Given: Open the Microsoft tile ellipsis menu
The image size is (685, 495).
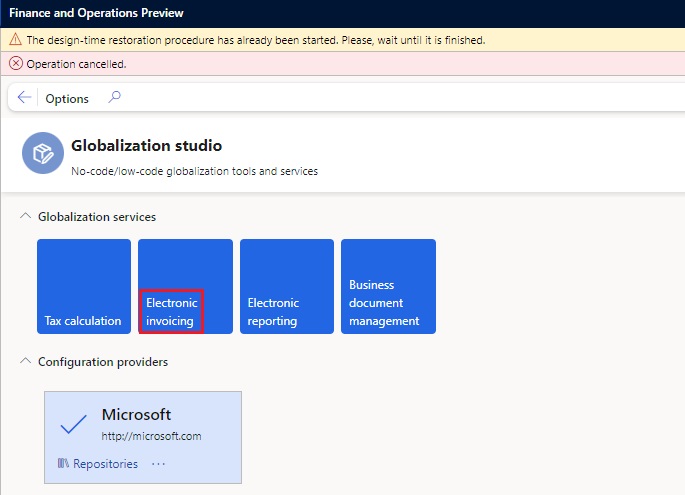Looking at the screenshot, I should [158, 464].
